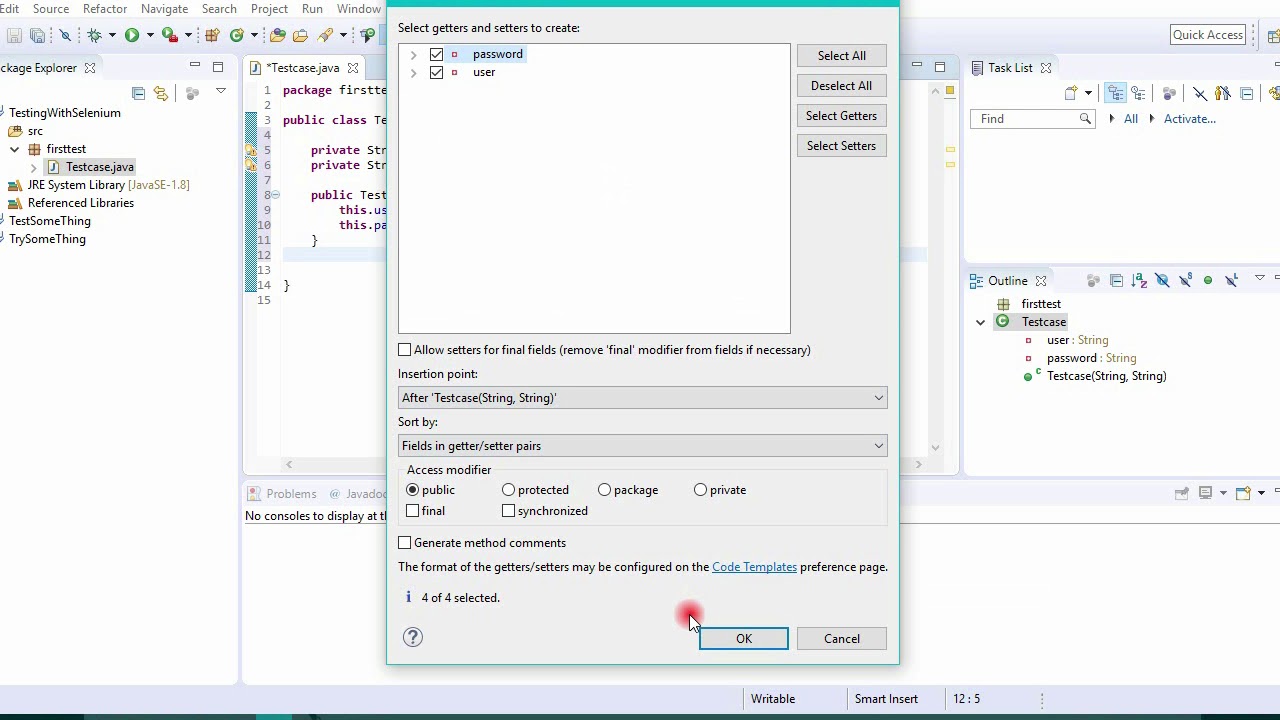Select the public access modifier

point(413,490)
